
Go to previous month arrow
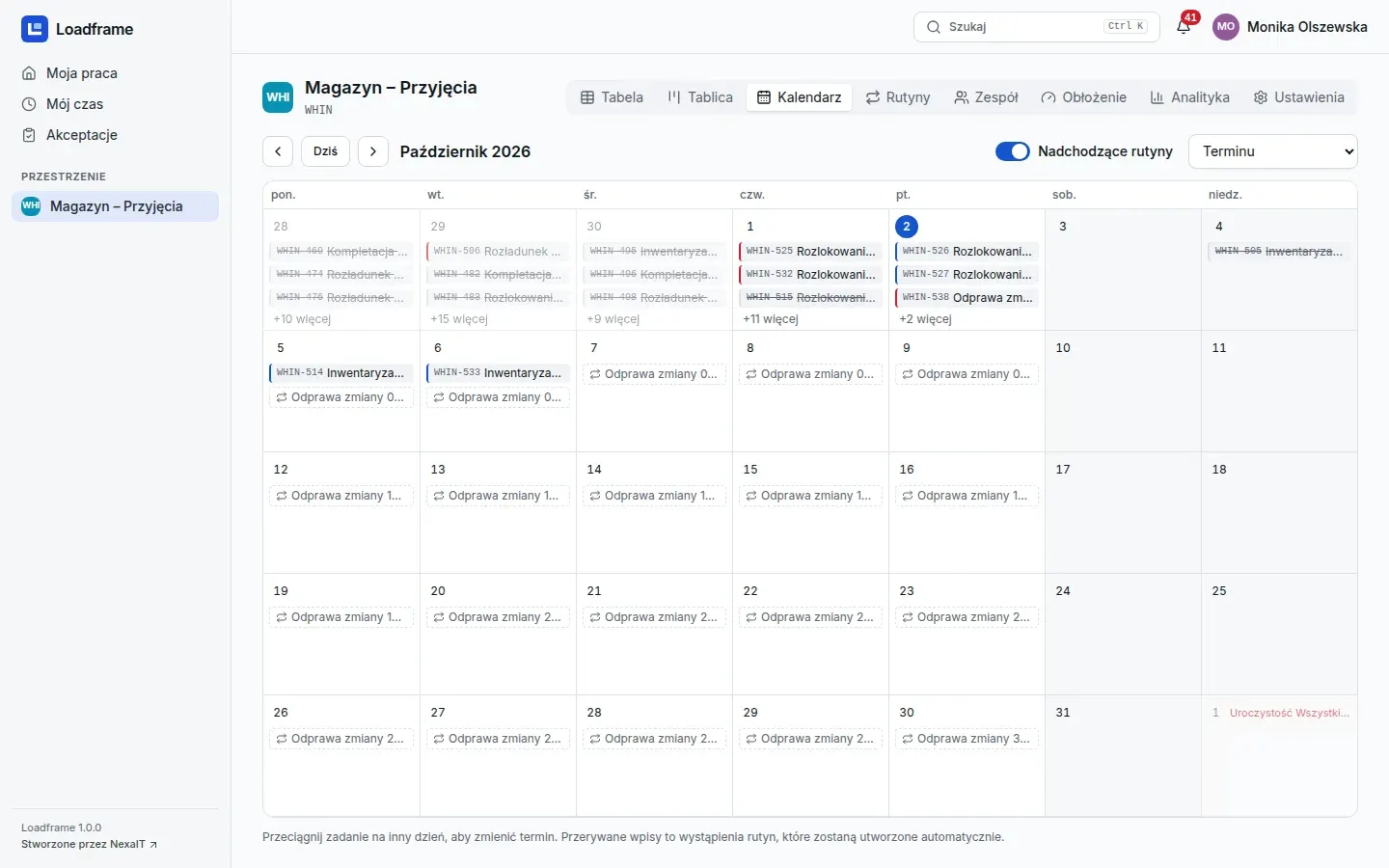click(278, 151)
